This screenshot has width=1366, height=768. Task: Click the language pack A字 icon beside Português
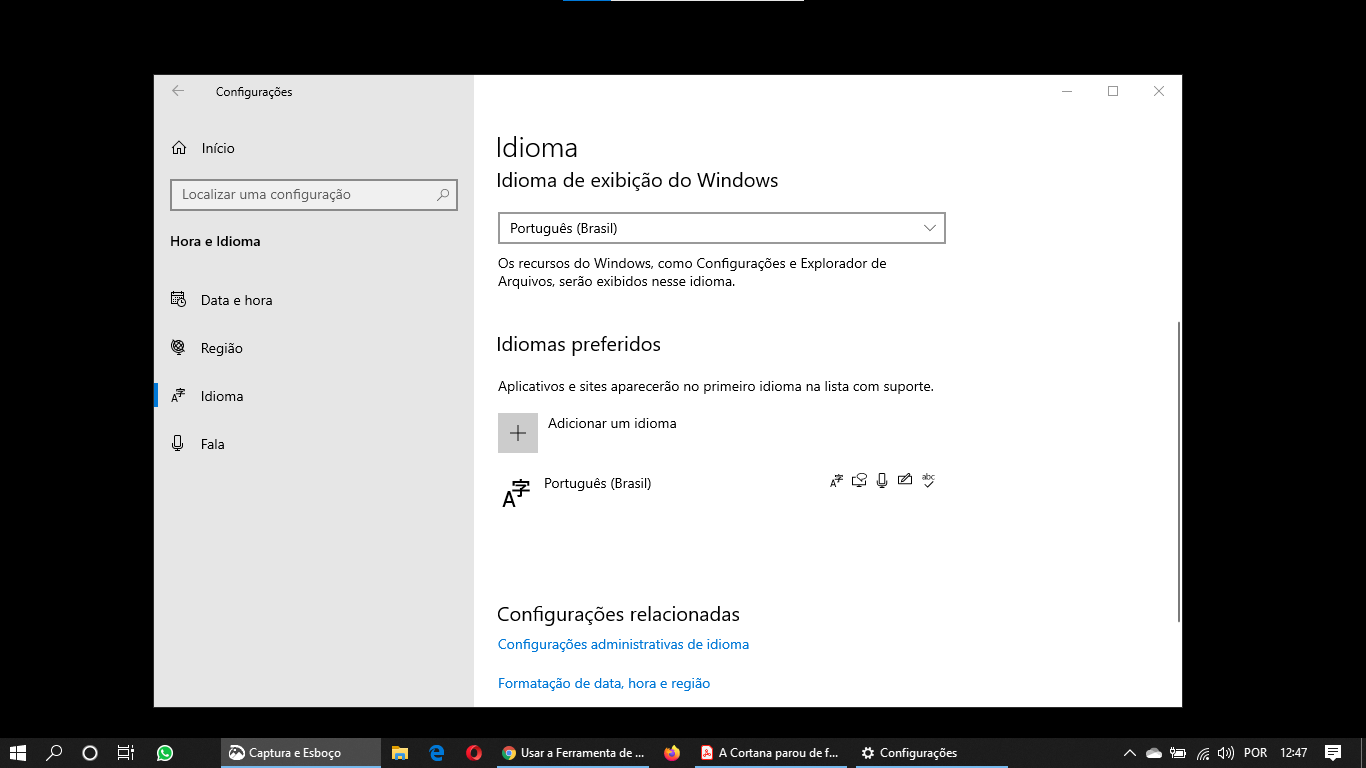coord(515,494)
